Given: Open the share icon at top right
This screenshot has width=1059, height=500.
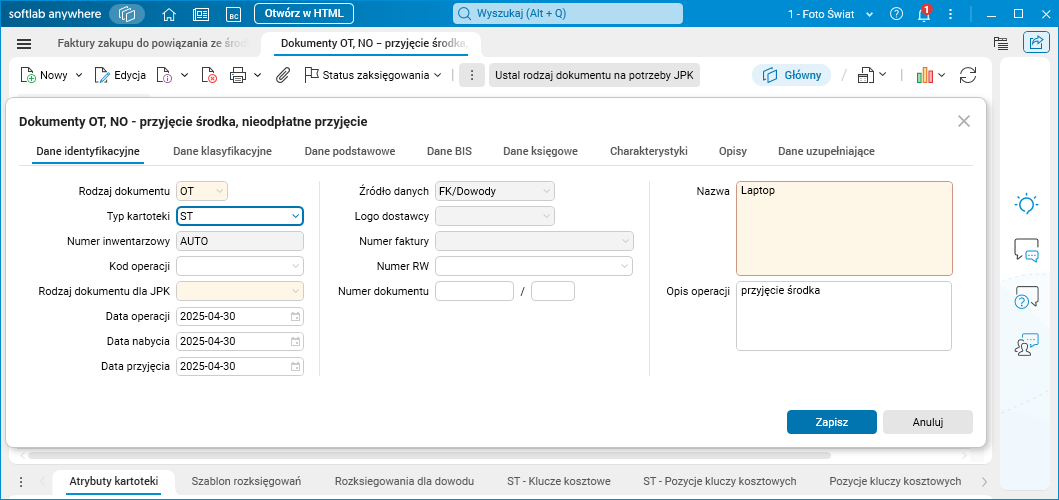Looking at the screenshot, I should click(1035, 43).
